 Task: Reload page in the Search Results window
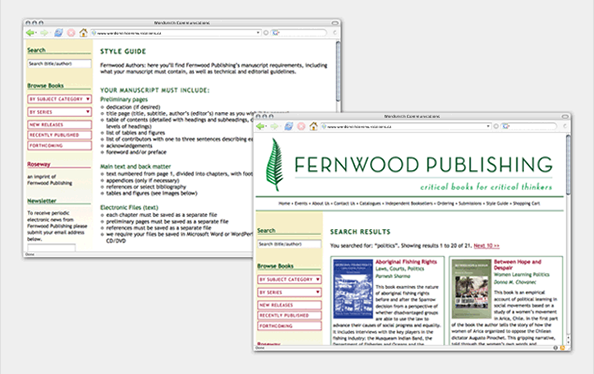point(288,126)
